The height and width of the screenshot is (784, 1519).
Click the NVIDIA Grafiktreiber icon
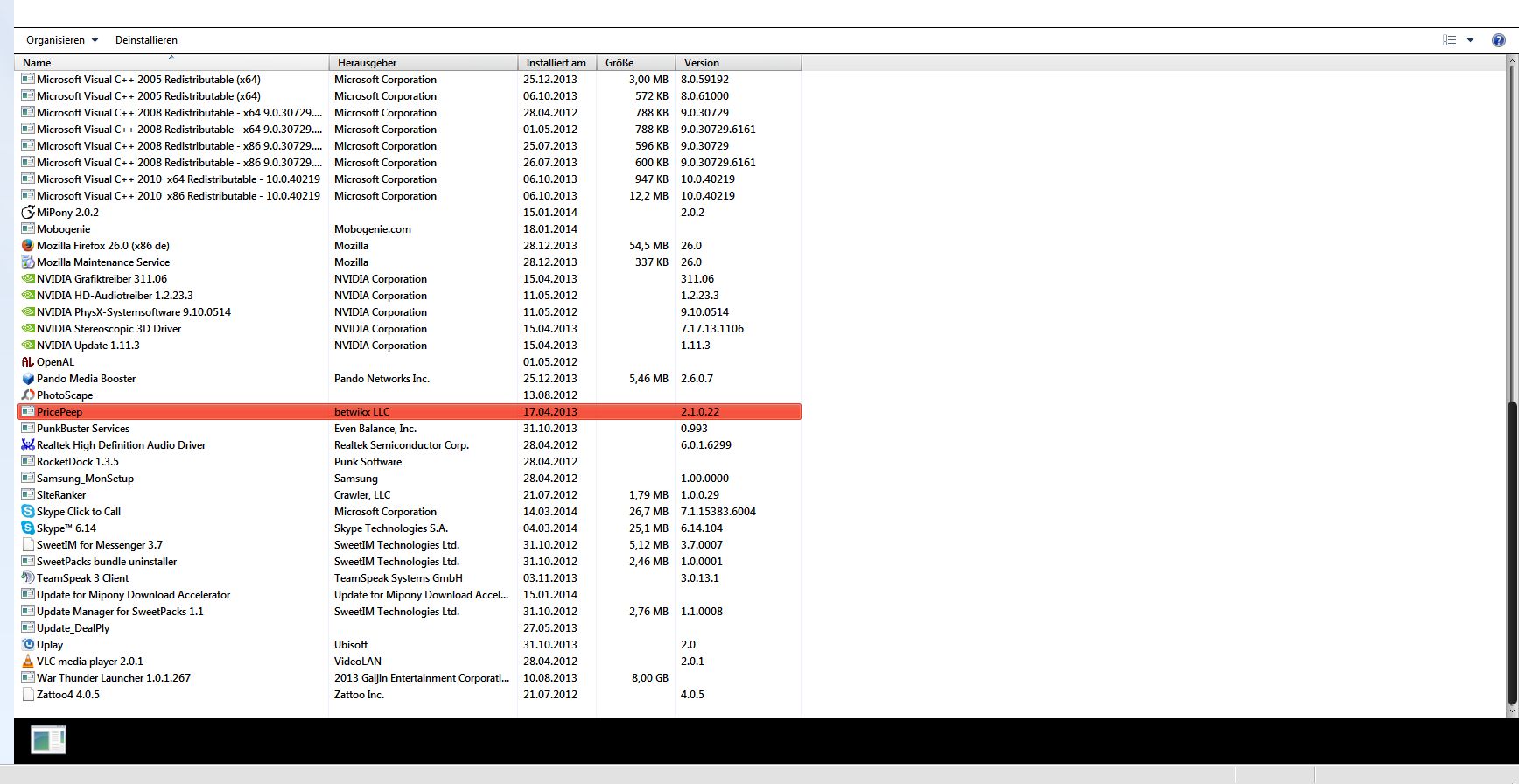pos(28,279)
